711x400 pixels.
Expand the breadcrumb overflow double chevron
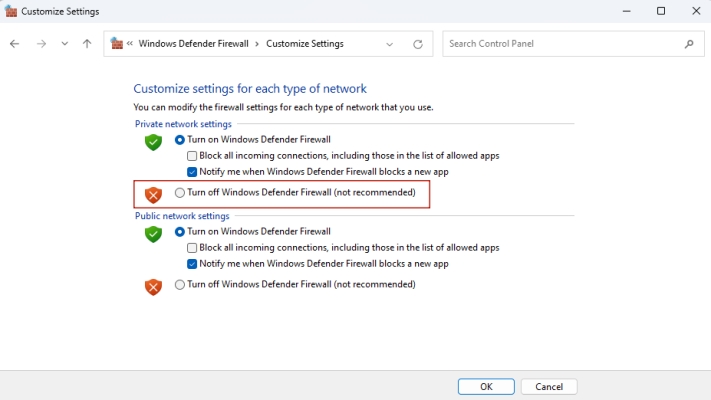(130, 44)
